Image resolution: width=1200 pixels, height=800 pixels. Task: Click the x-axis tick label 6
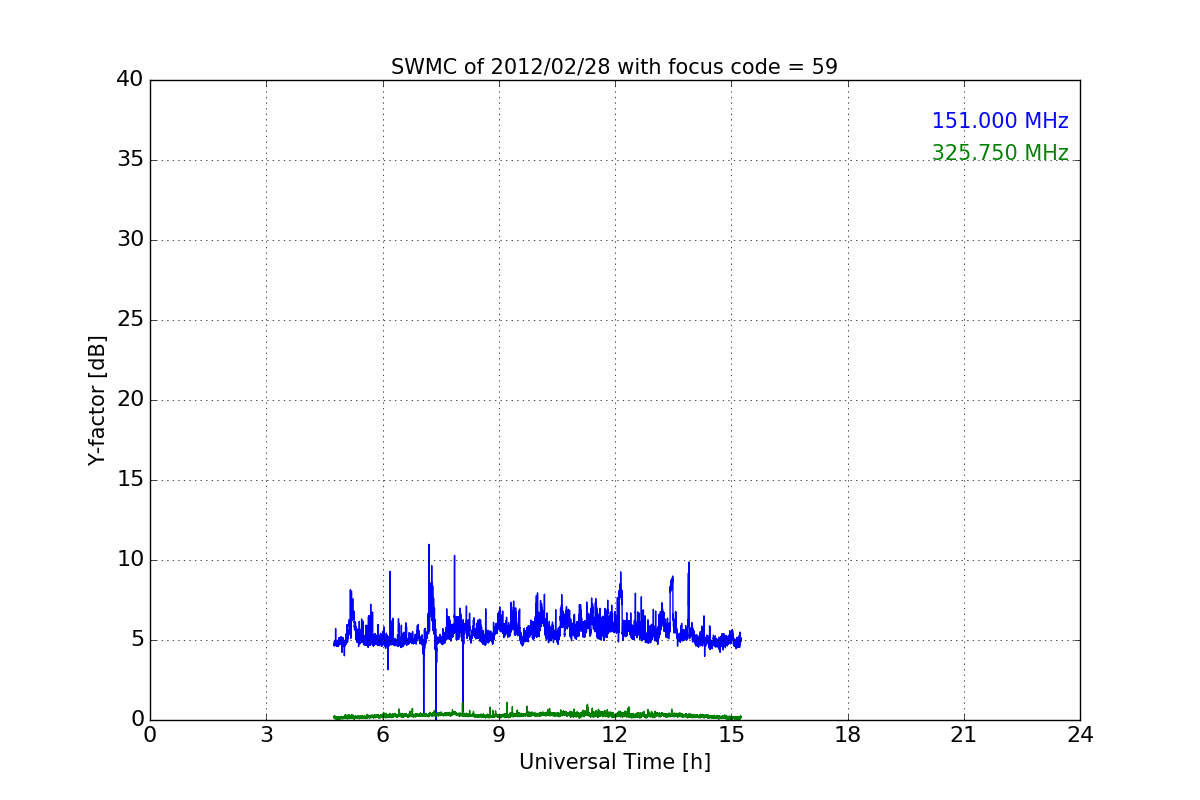point(383,735)
